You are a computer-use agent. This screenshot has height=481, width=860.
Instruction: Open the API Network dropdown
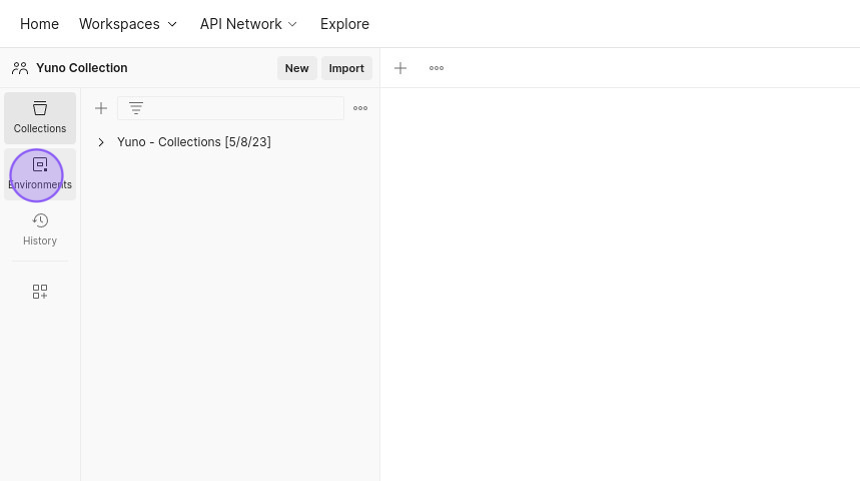(x=248, y=24)
